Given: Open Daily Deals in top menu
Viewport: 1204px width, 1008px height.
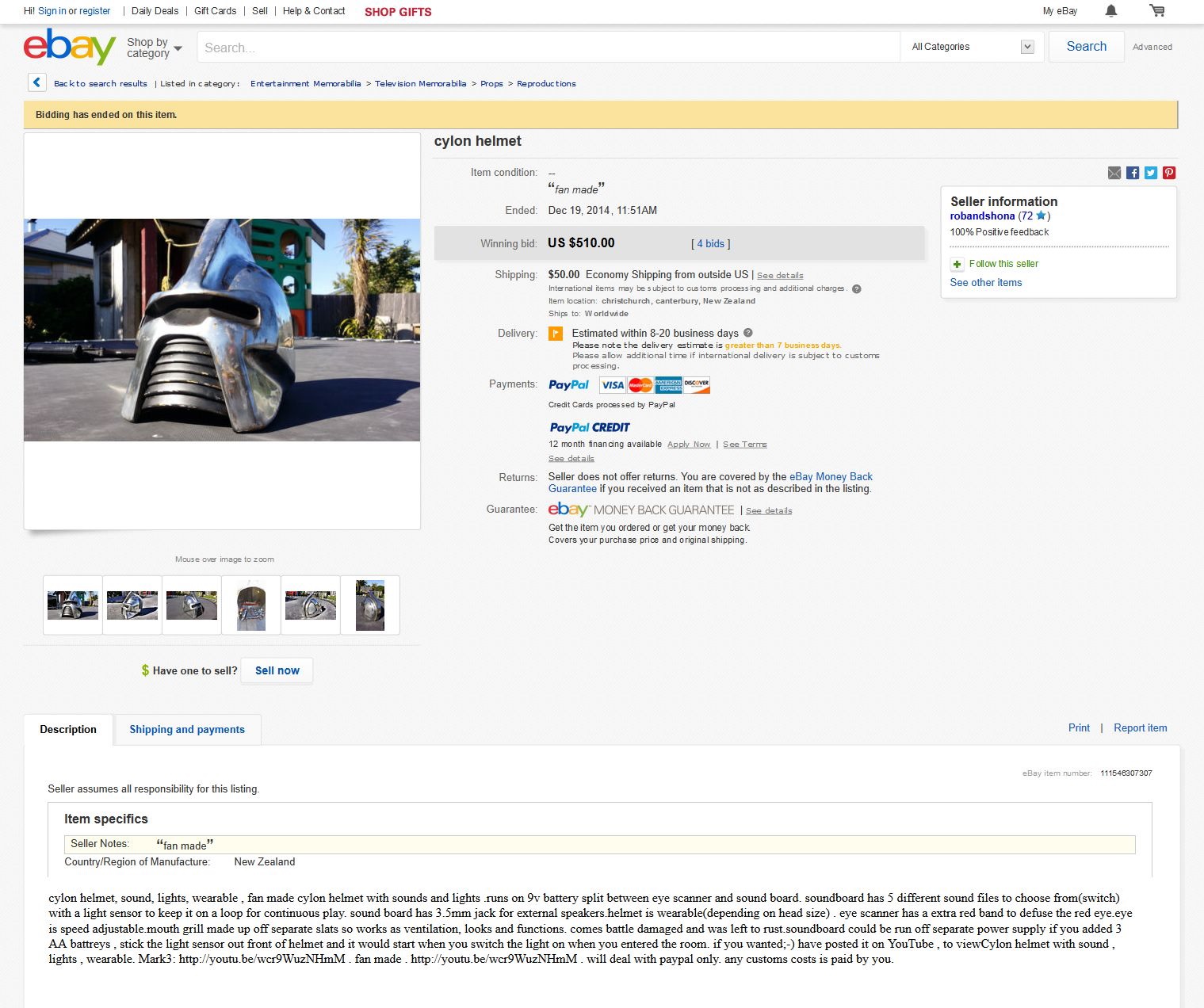Looking at the screenshot, I should [x=155, y=11].
